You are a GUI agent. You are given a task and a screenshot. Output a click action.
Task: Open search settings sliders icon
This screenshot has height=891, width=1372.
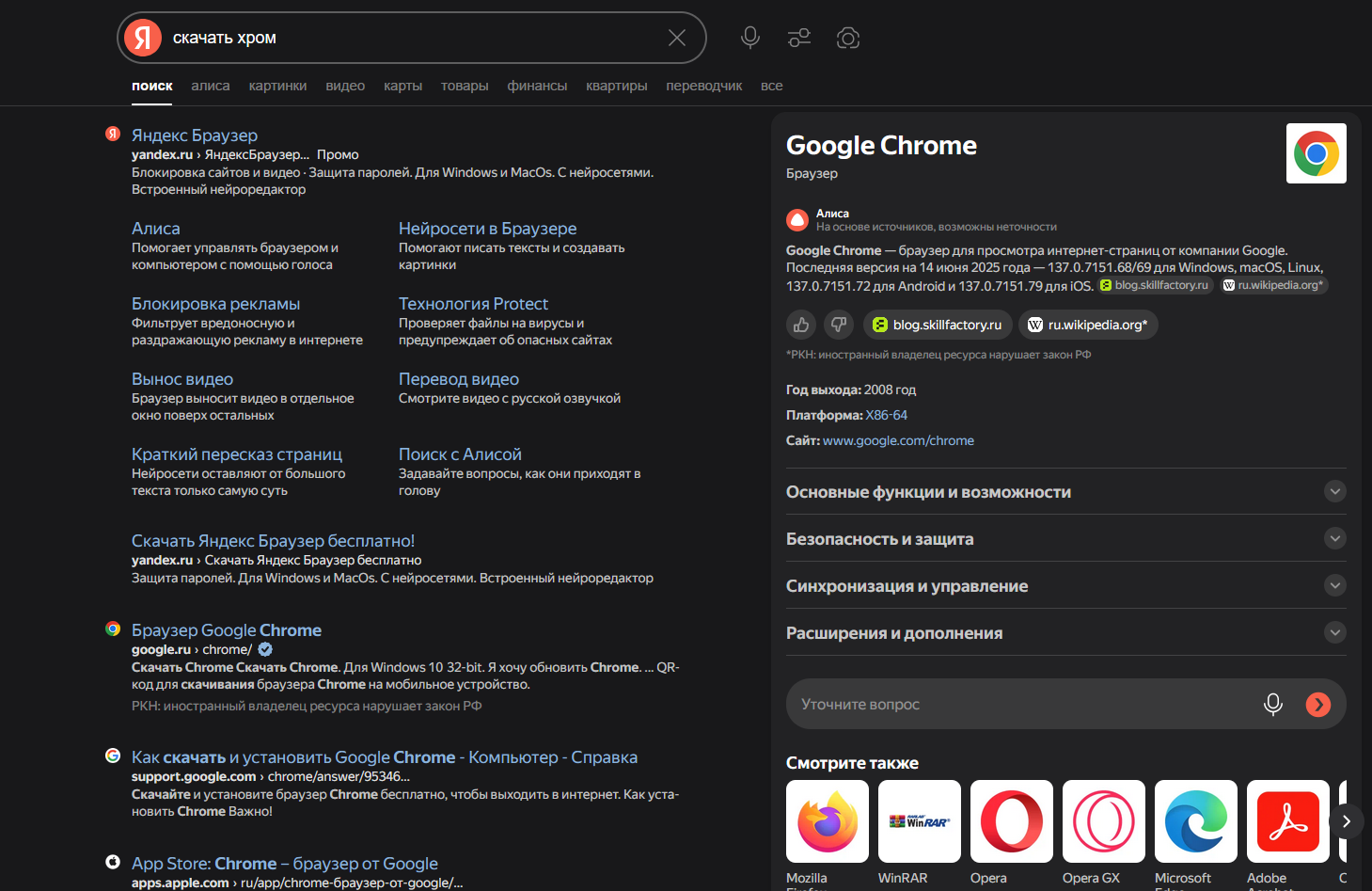tap(799, 38)
